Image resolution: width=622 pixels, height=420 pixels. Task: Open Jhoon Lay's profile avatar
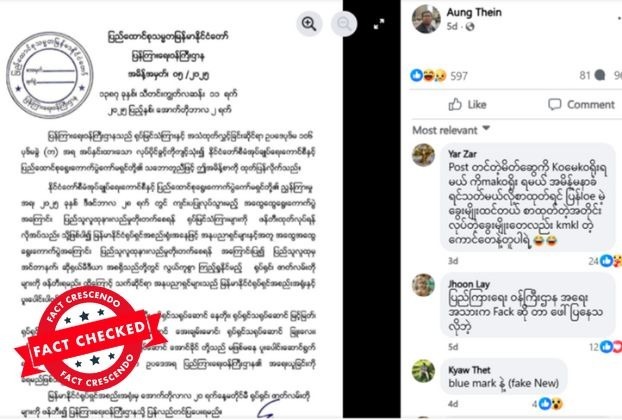[x=423, y=285]
